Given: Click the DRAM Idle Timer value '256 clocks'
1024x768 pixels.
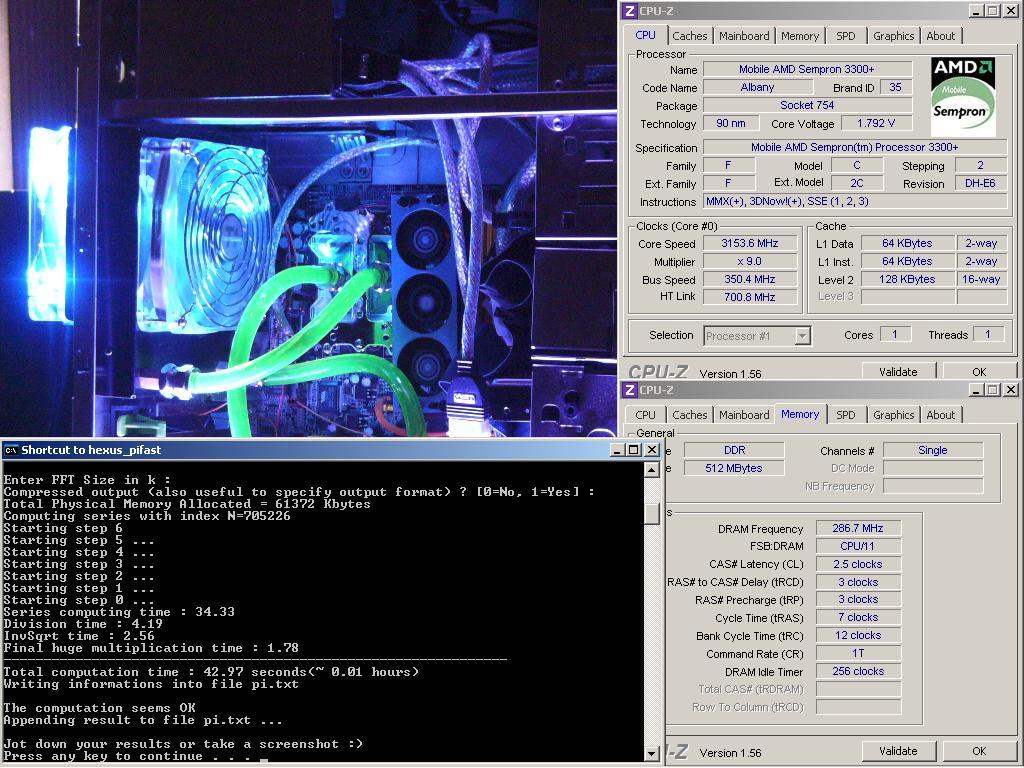Looking at the screenshot, I should coord(858,671).
